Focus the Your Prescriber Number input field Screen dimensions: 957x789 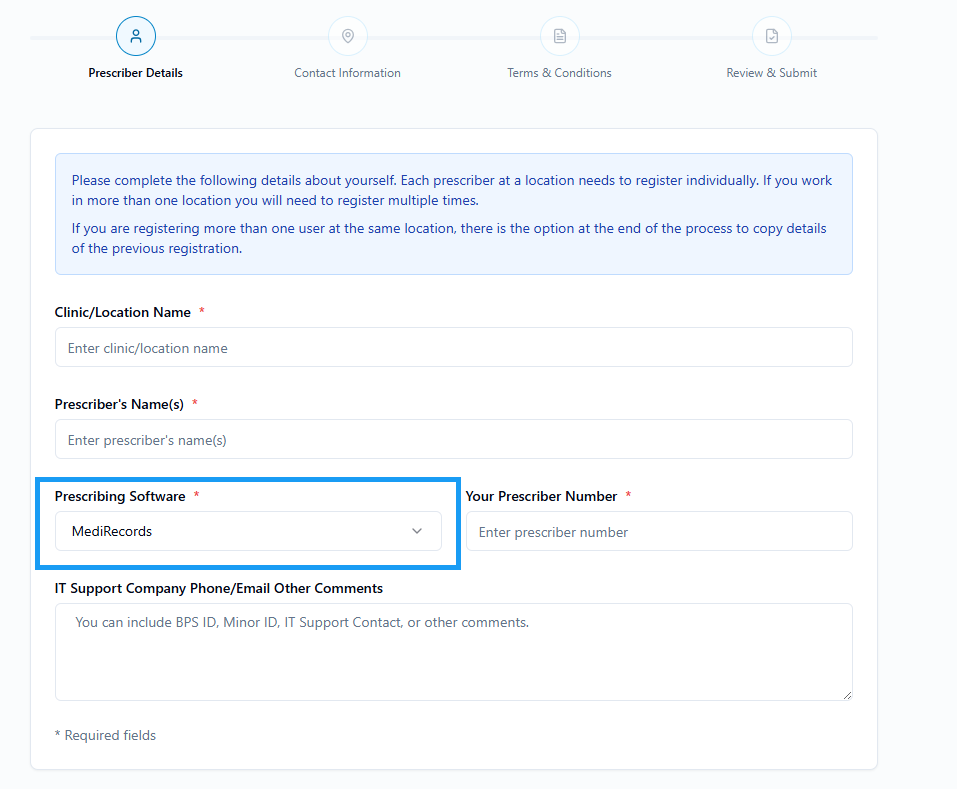click(659, 531)
